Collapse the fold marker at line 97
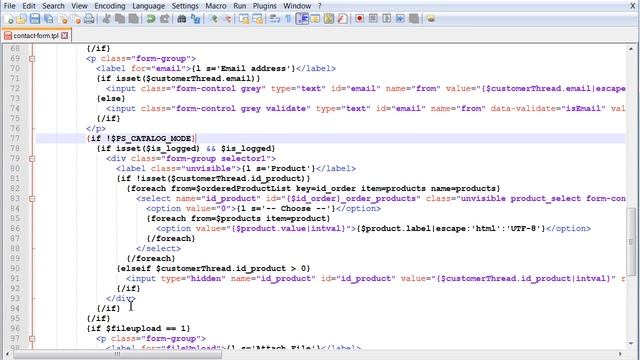The image size is (640, 360). 32,338
